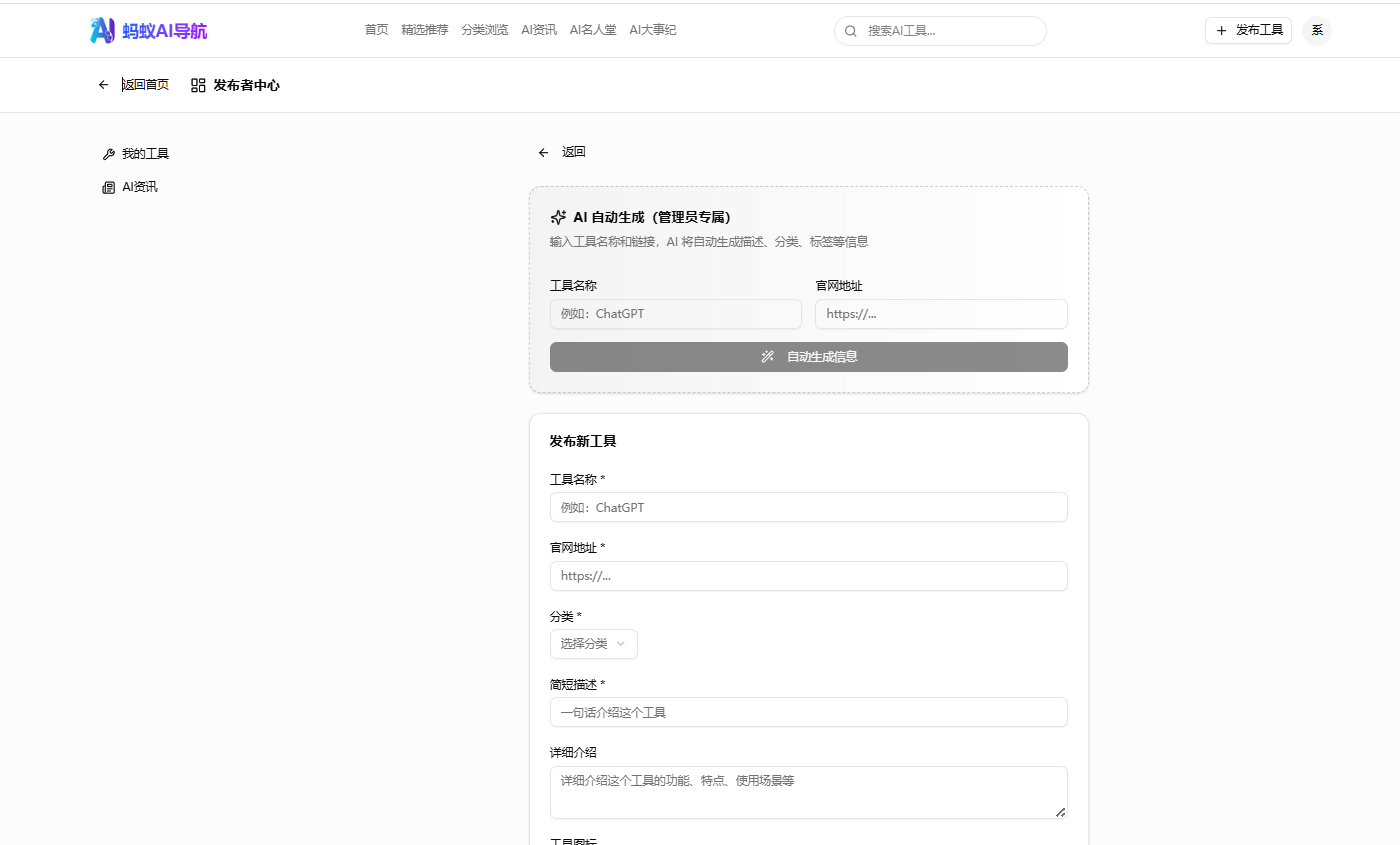Switch to the 首页 navigation item

click(x=376, y=30)
